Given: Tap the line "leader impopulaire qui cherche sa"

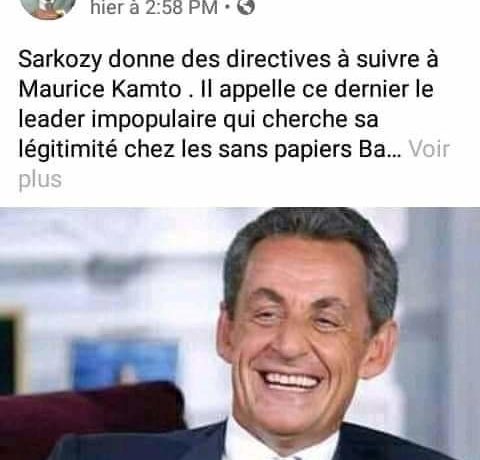Looking at the screenshot, I should pyautogui.click(x=198, y=120).
